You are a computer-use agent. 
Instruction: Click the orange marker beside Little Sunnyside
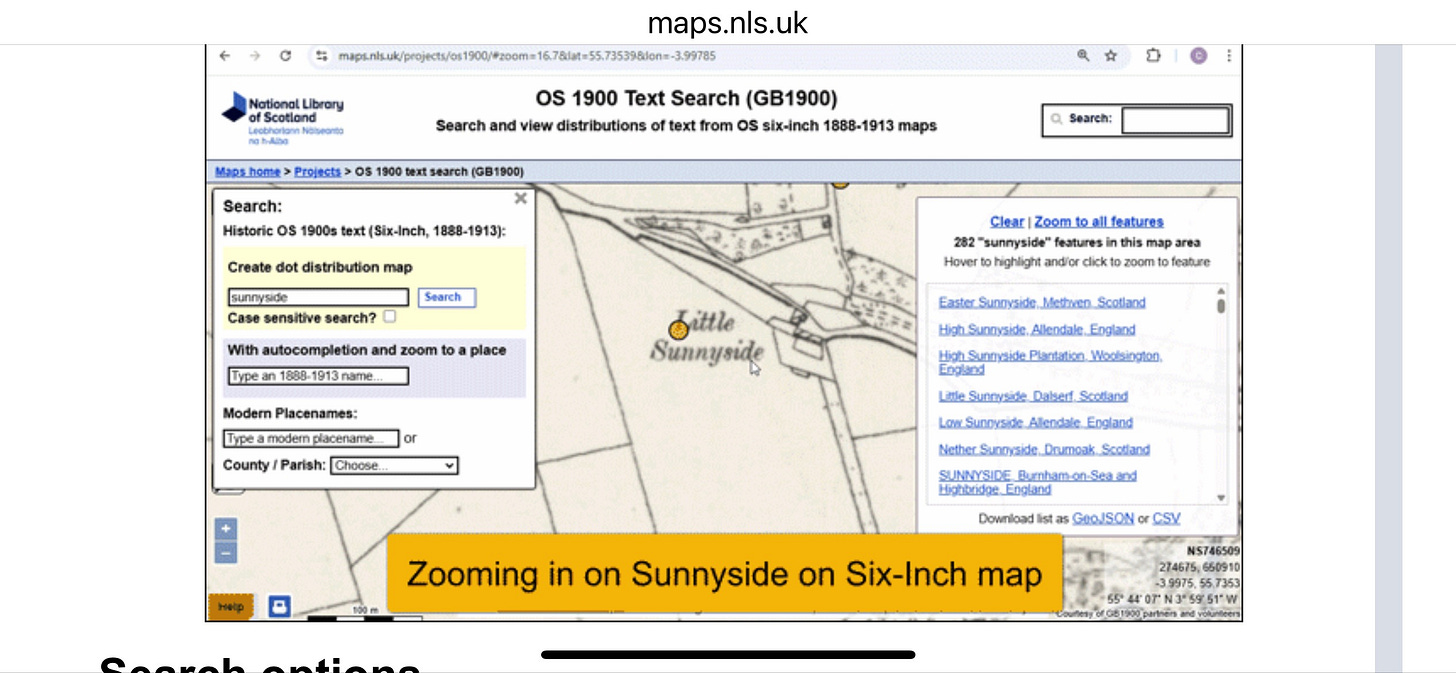pos(678,329)
